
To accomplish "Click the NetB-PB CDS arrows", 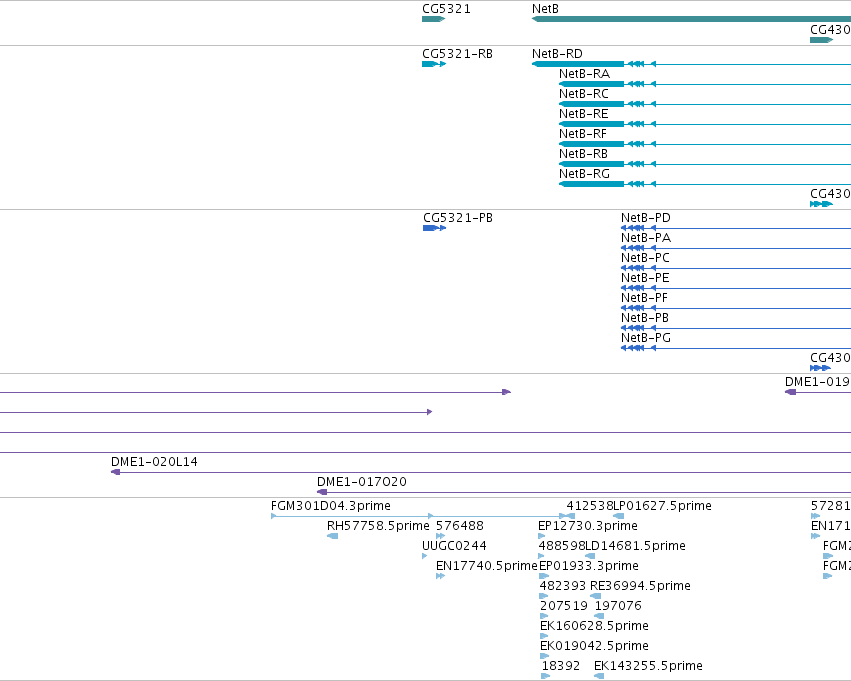I will [638, 328].
